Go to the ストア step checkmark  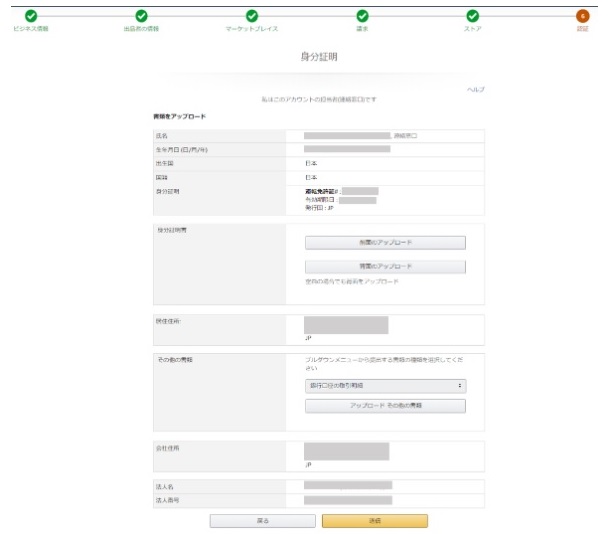[x=472, y=15]
